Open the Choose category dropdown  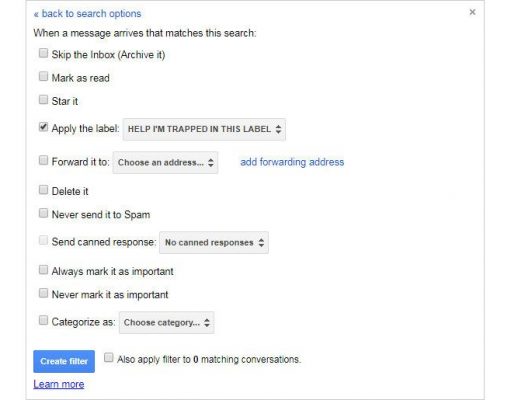(167, 323)
